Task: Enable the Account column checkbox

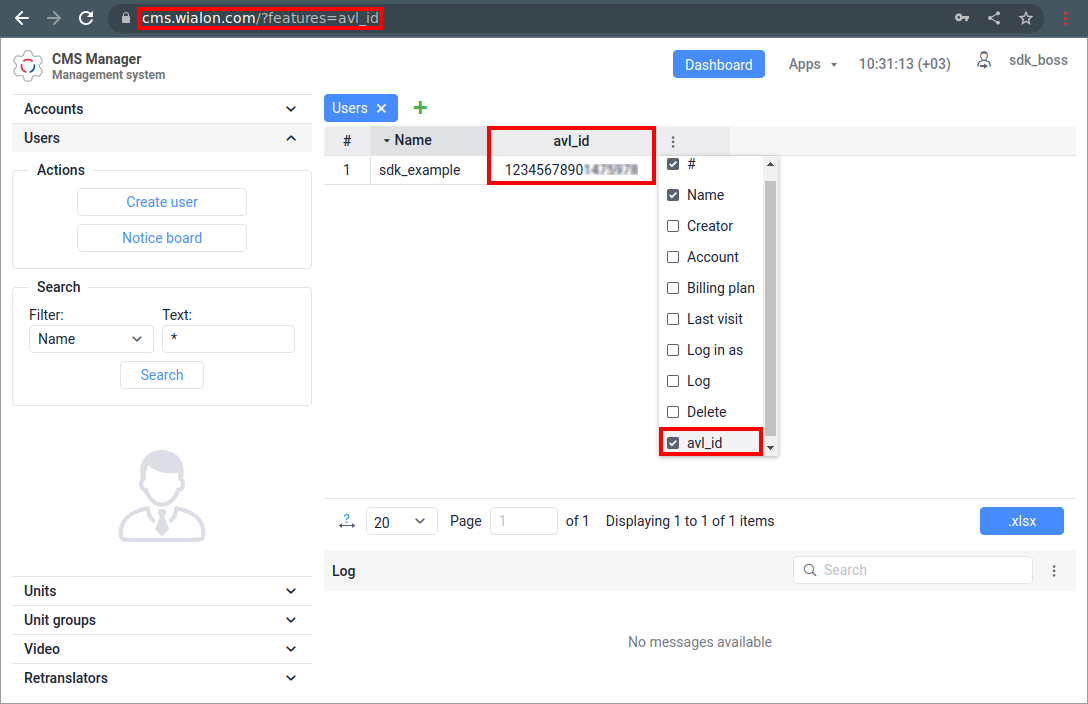Action: coord(672,257)
